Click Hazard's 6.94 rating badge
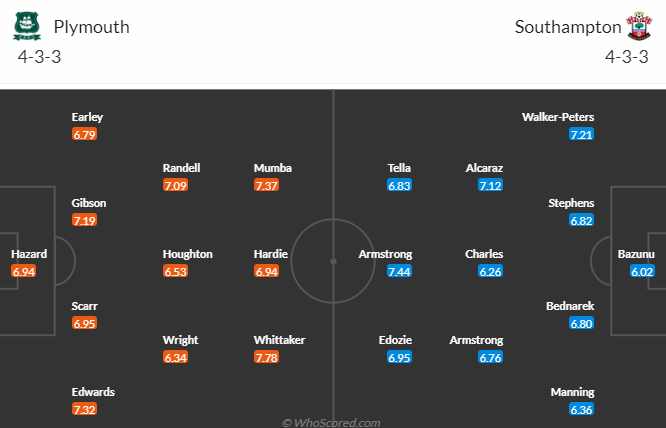 tap(24, 271)
